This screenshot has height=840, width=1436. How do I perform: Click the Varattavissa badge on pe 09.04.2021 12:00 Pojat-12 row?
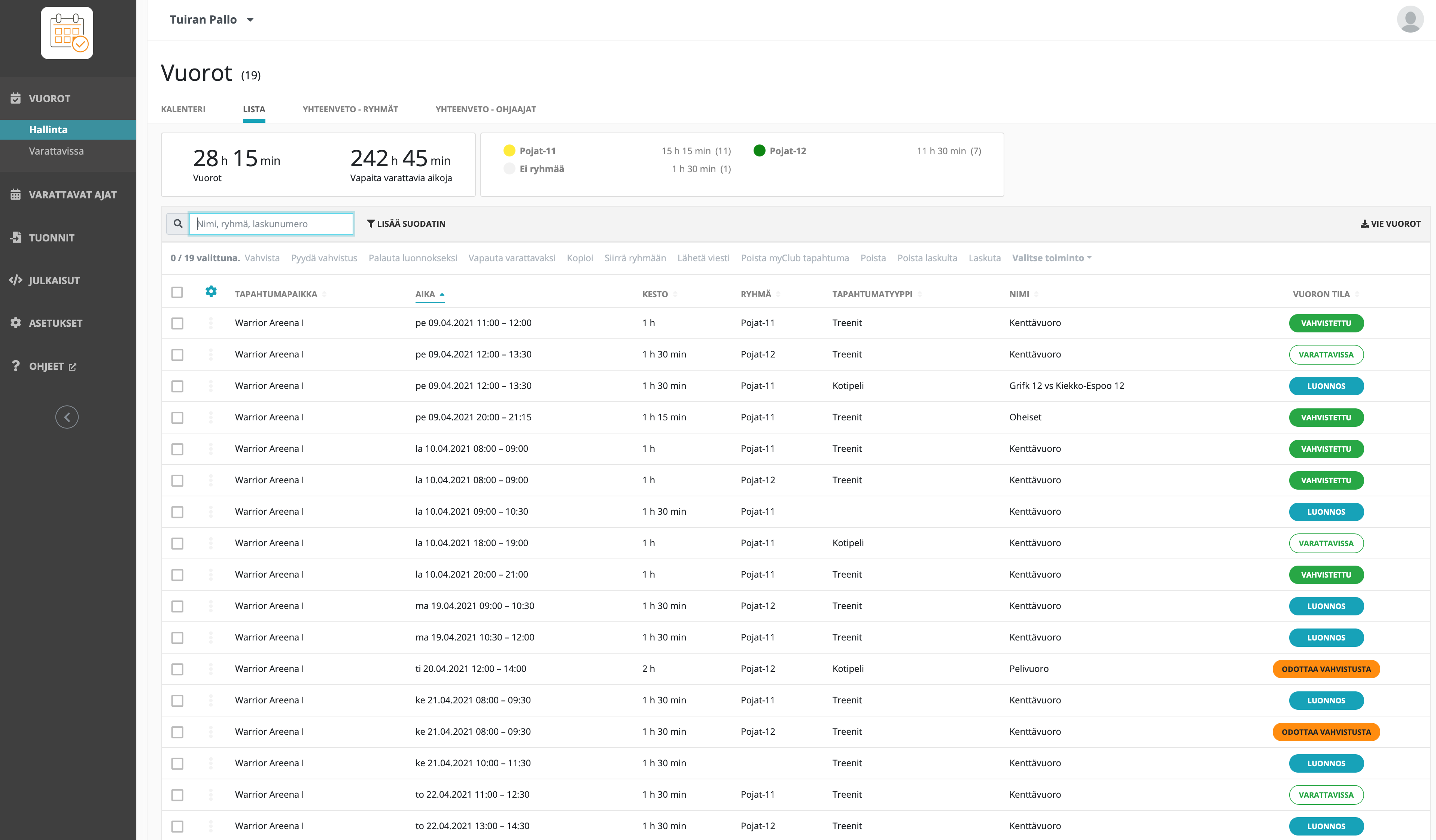[x=1326, y=354]
